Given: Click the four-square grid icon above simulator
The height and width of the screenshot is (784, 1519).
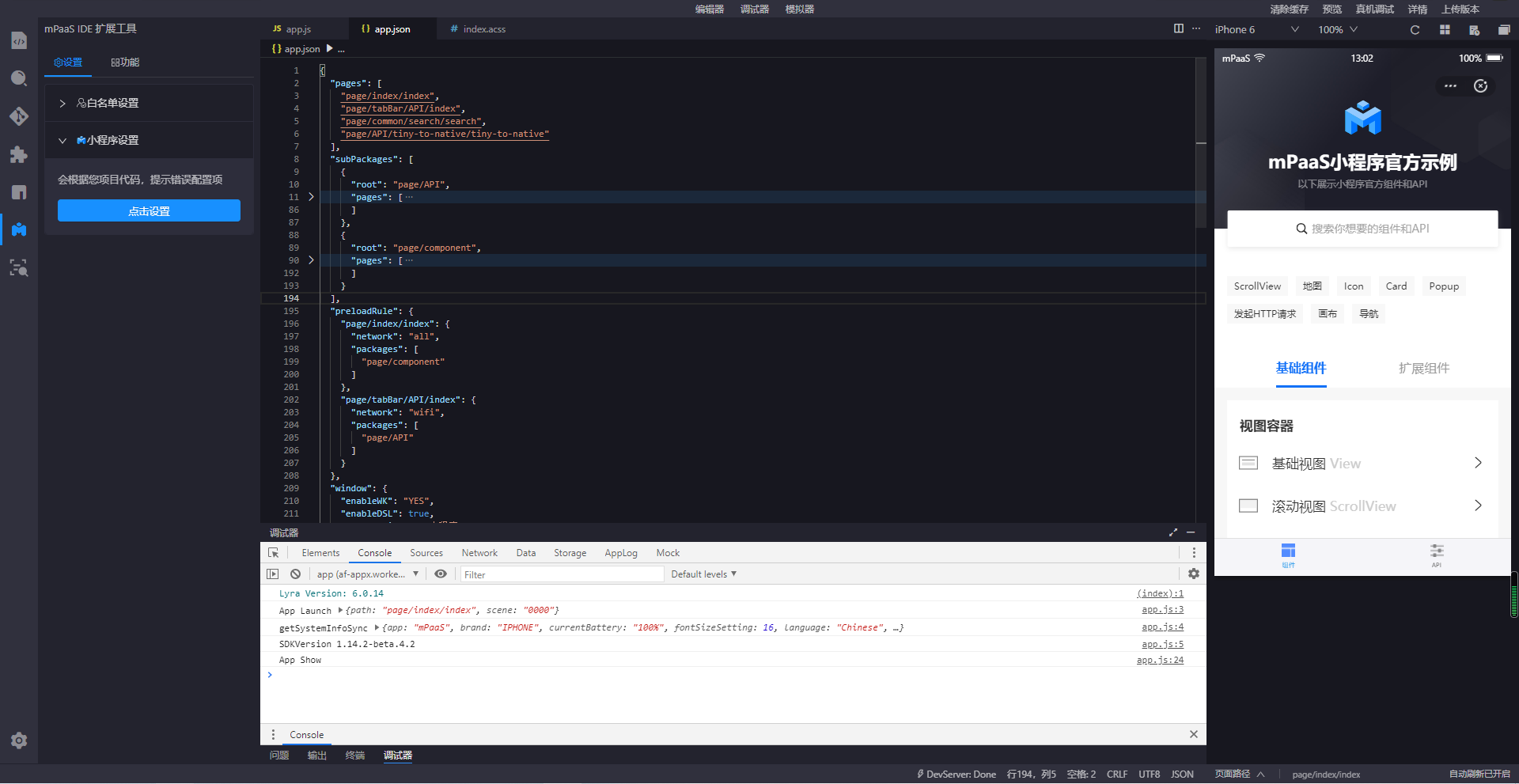Looking at the screenshot, I should point(1445,30).
